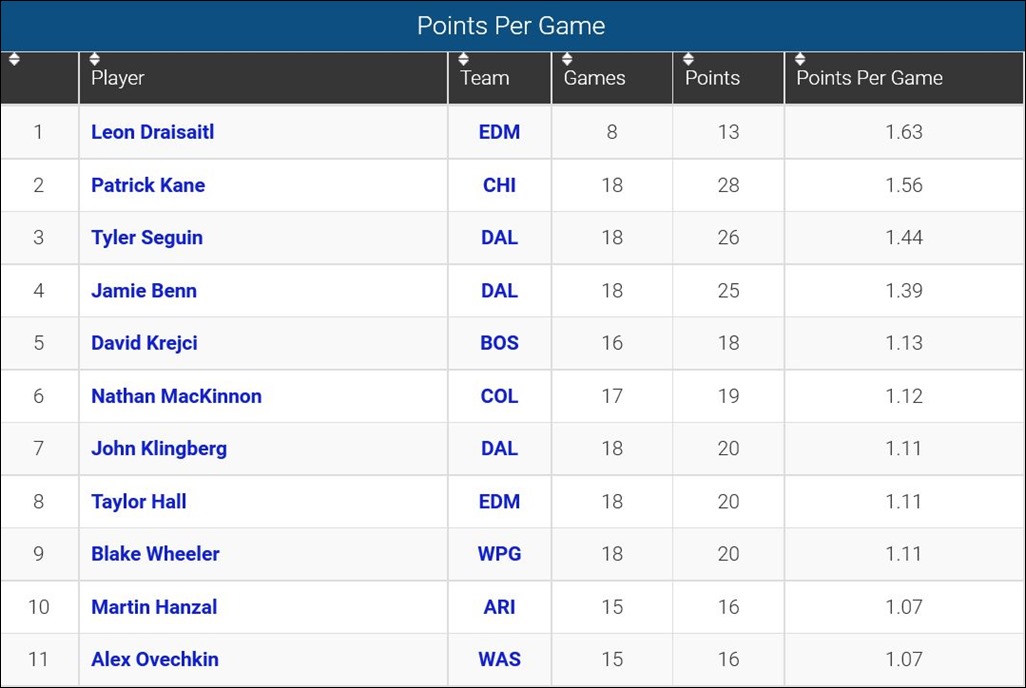Select Tyler Seguin's name
The image size is (1026, 688).
pos(147,237)
